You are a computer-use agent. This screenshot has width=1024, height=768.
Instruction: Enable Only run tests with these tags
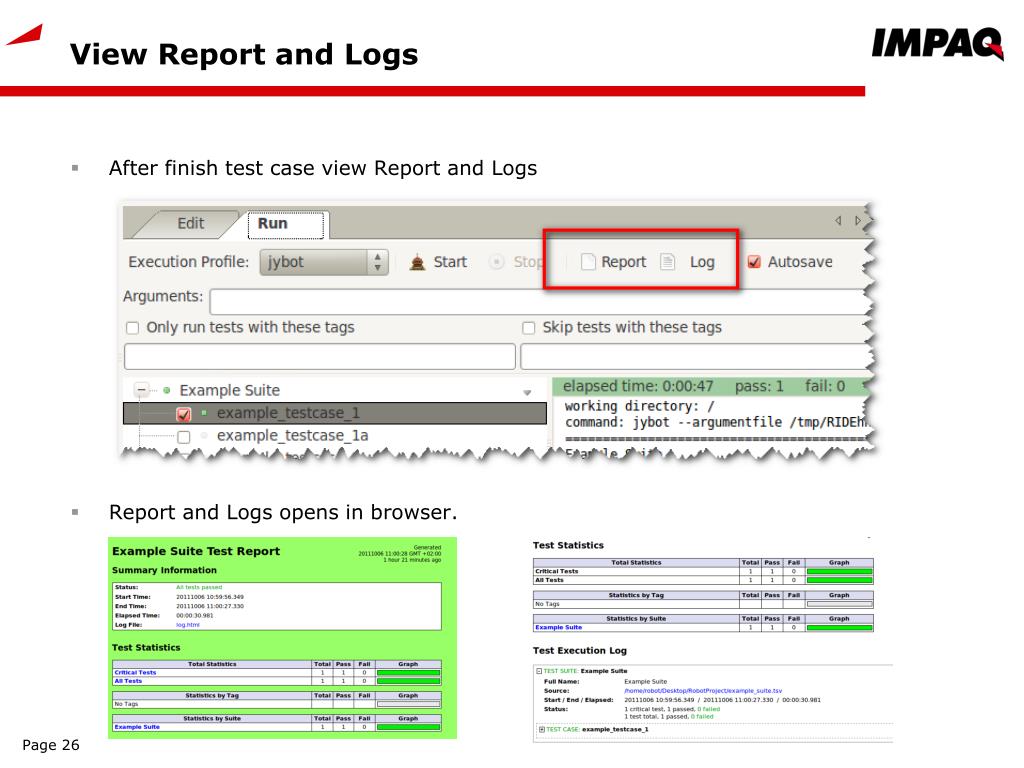click(133, 328)
